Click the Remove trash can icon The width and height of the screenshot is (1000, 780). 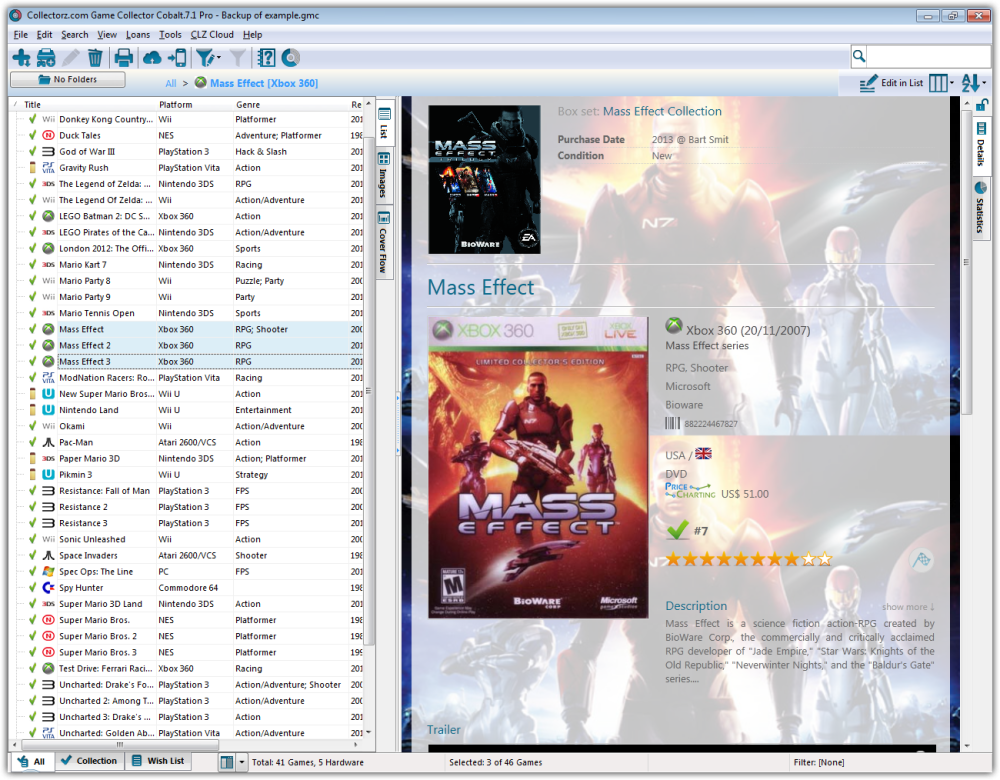pyautogui.click(x=95, y=58)
